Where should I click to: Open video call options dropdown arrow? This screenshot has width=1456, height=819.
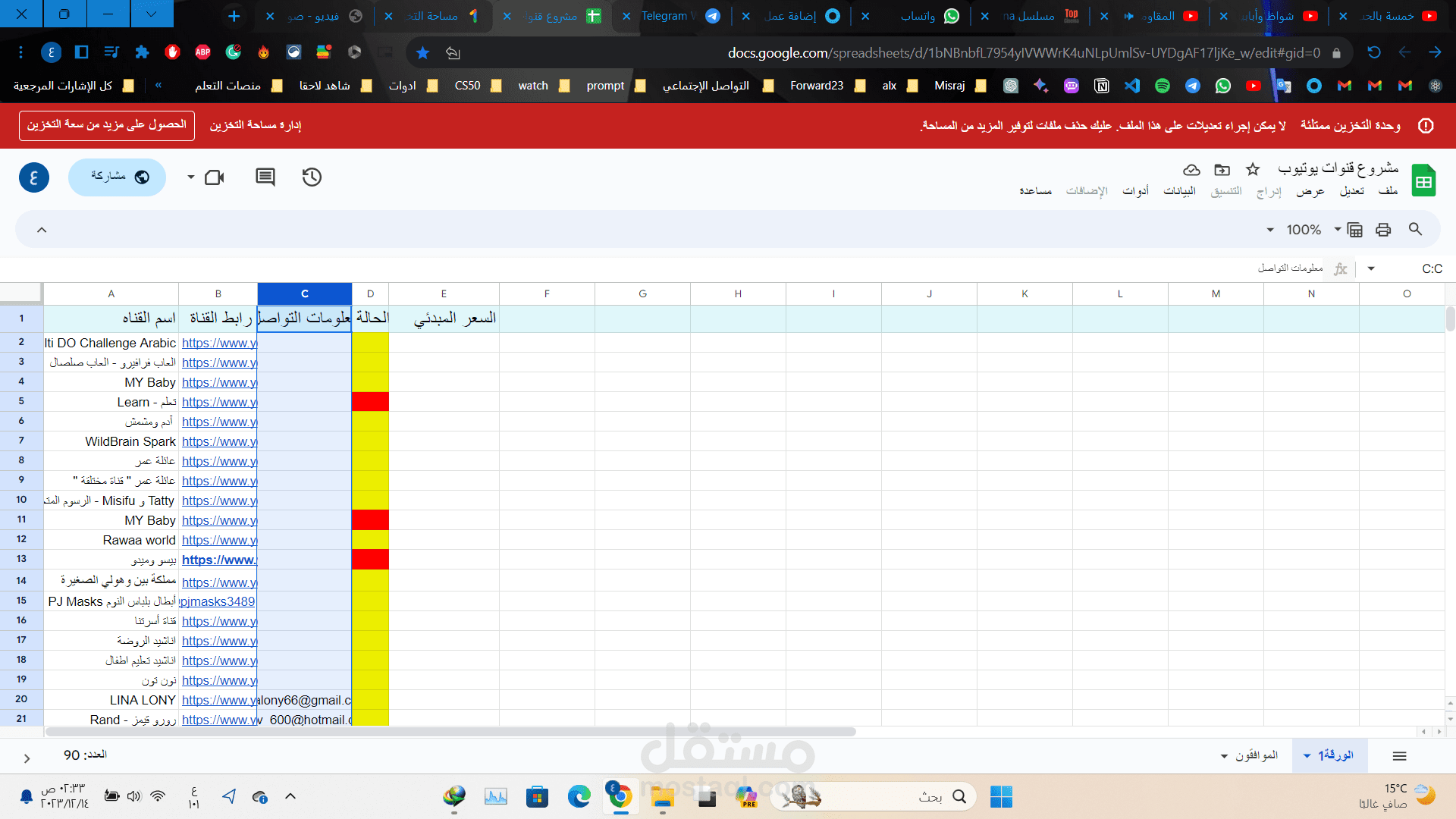coord(191,177)
